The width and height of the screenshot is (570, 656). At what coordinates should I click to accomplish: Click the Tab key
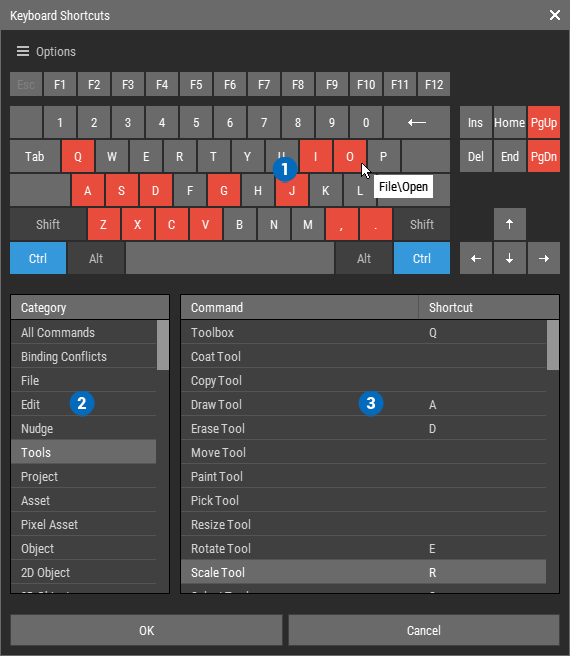point(35,156)
